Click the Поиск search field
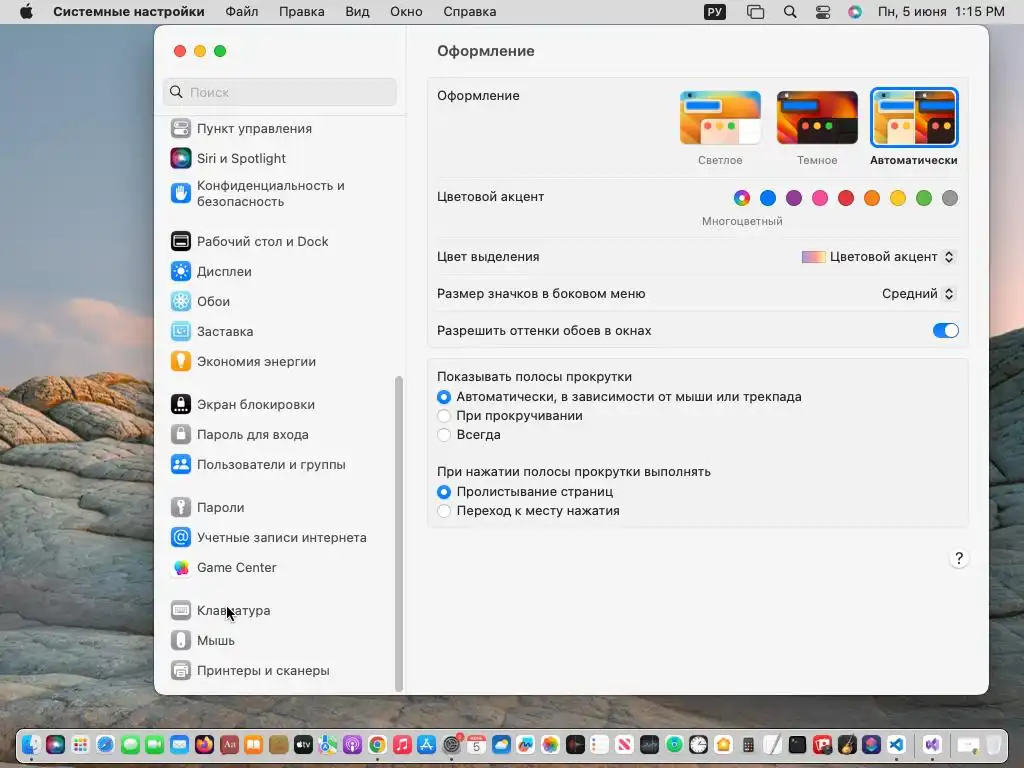1024x768 pixels. click(x=280, y=92)
